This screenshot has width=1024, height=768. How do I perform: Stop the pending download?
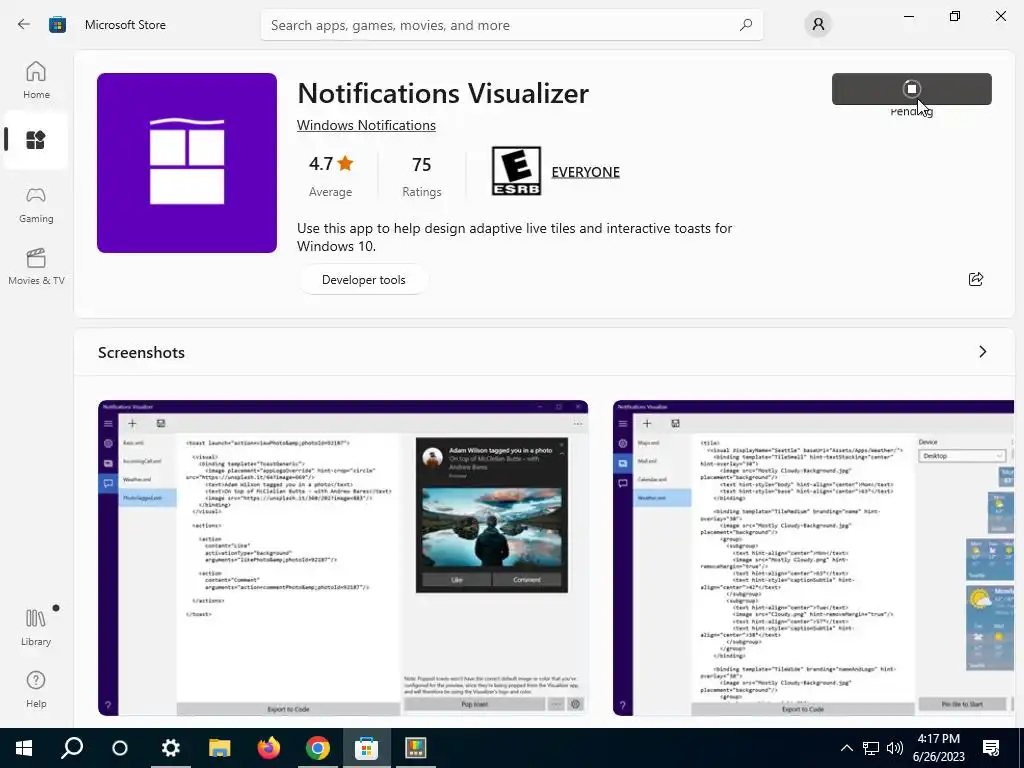point(911,89)
